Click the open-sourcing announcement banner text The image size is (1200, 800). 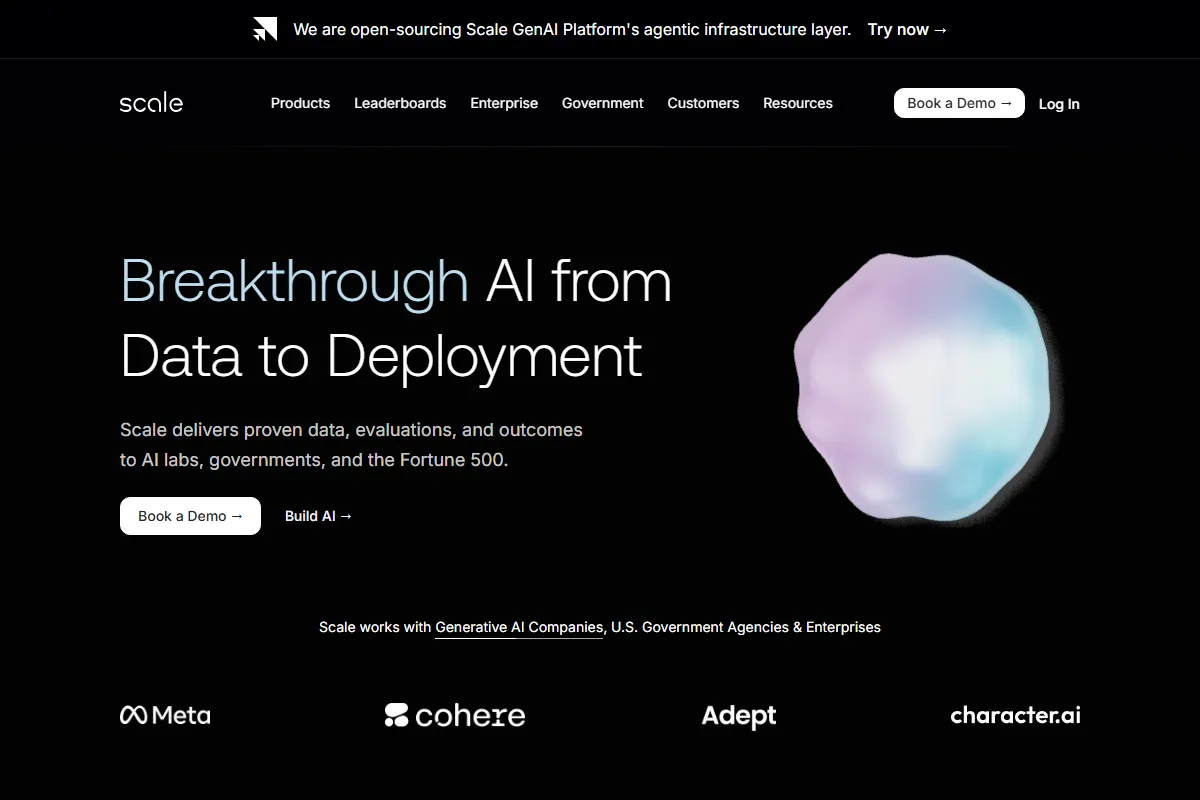(x=572, y=29)
